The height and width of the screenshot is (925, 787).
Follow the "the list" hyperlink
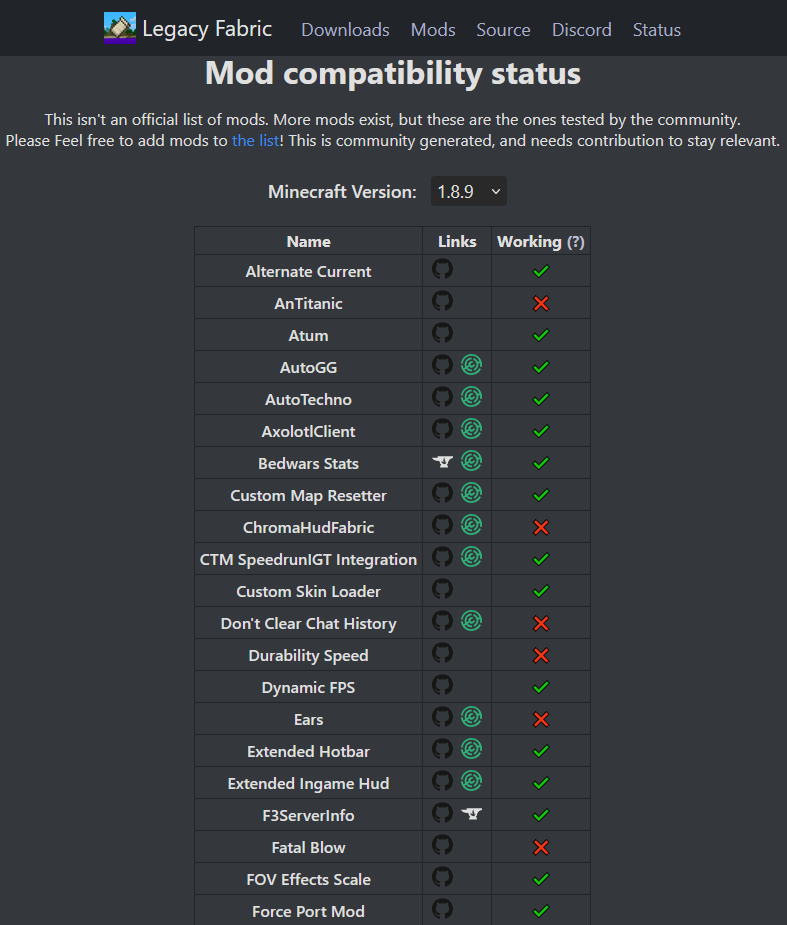(255, 141)
